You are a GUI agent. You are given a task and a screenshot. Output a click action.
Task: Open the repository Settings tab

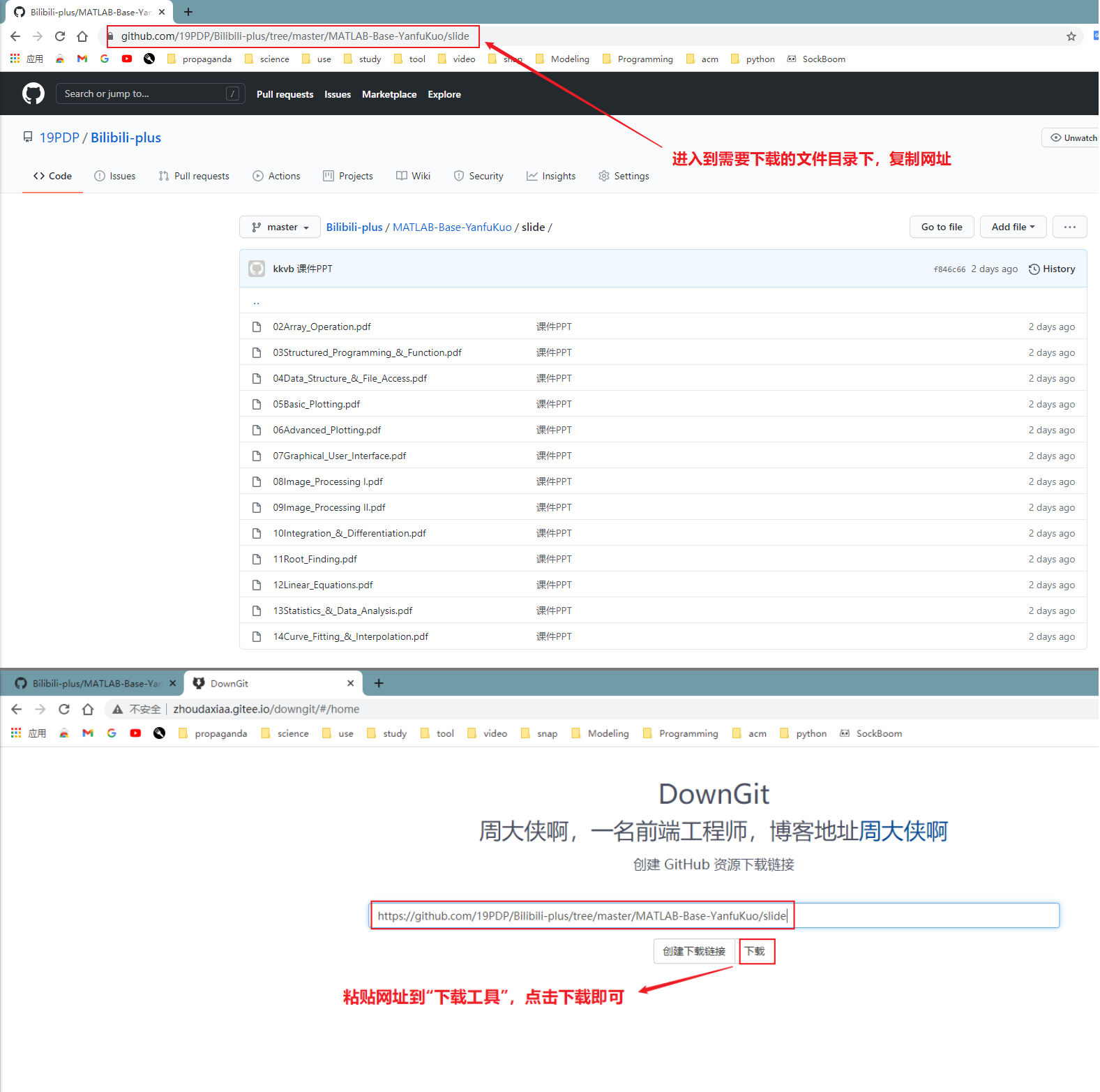point(624,176)
